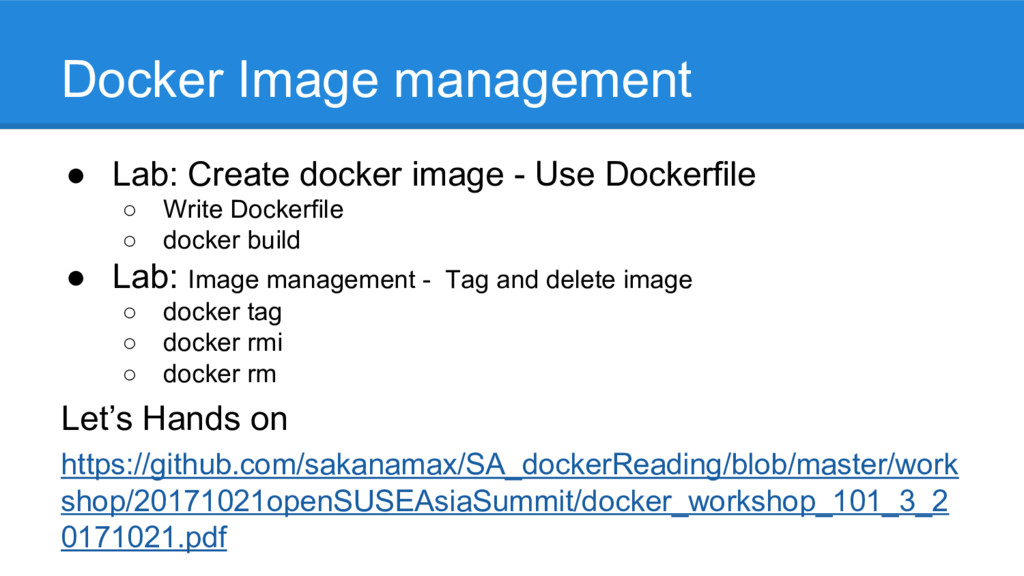Click 'Tag and delete image' text
The width and height of the screenshot is (1024, 576).
pyautogui.click(x=568, y=280)
